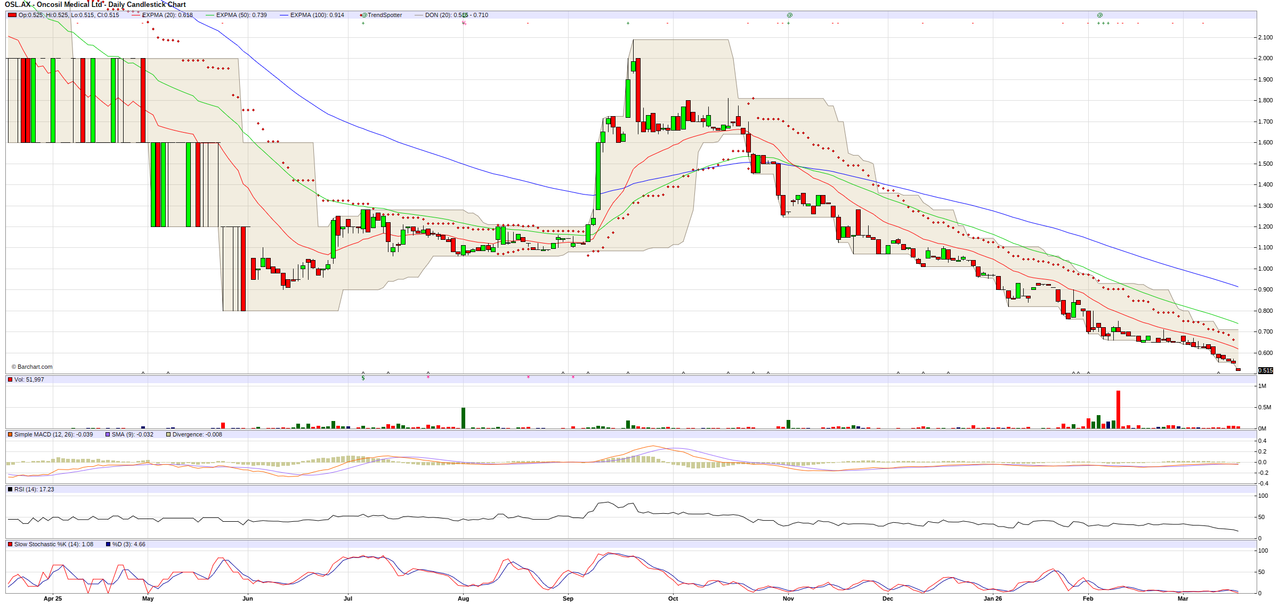Click the 0.5M volume axis label

(x=1265, y=407)
